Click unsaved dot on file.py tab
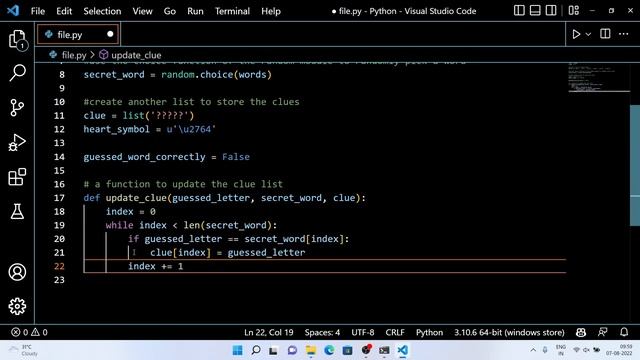Viewport: 640px width, 360px height. point(110,34)
